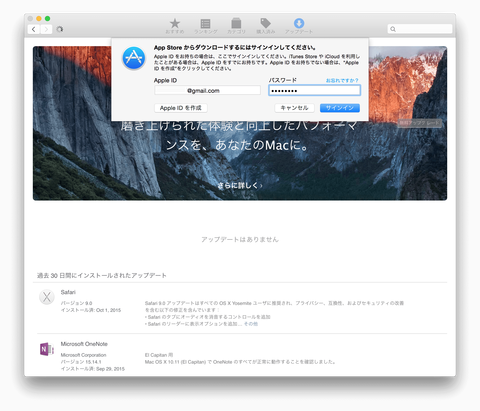Open the アップデート (Updates) tab
Image resolution: width=480 pixels, height=411 pixels.
click(x=299, y=26)
